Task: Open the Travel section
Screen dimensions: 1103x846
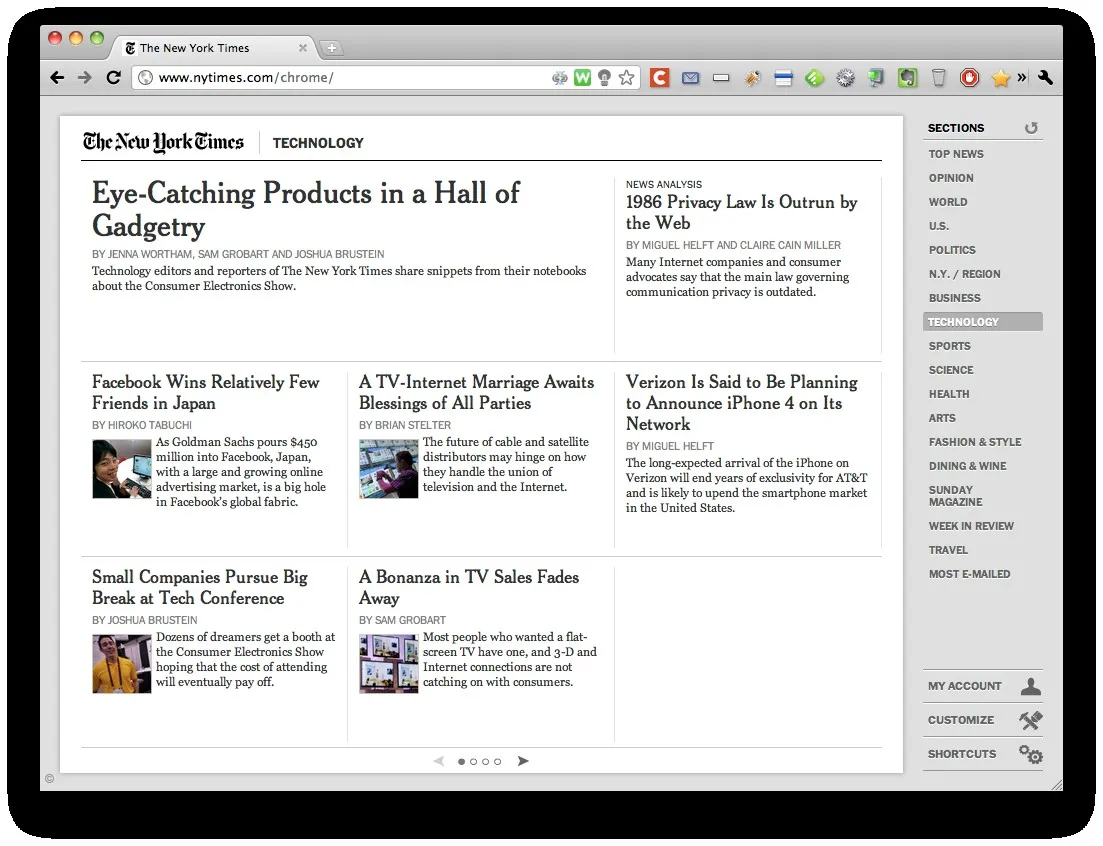Action: pos(948,550)
